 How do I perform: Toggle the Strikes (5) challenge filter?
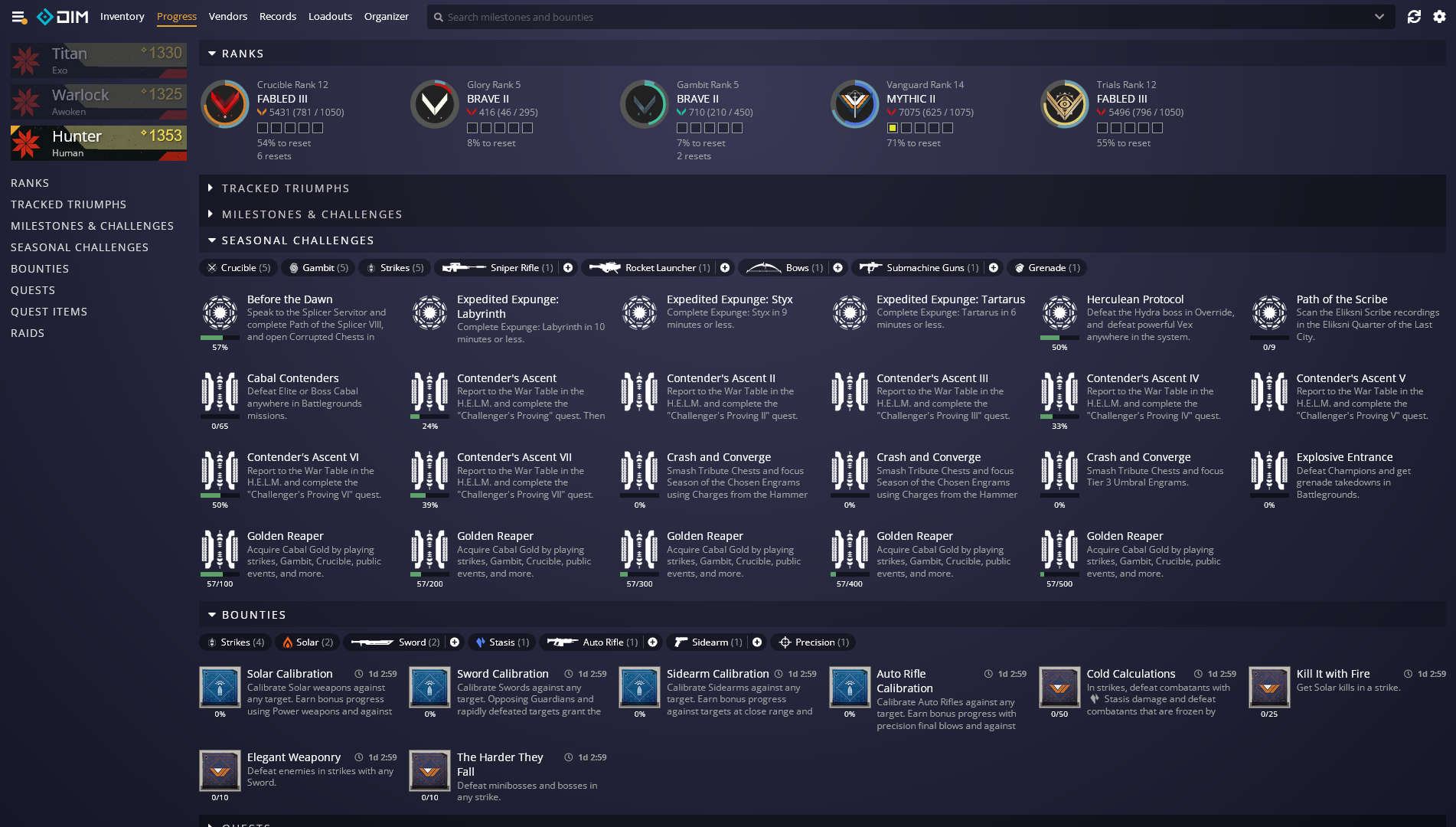tap(394, 267)
